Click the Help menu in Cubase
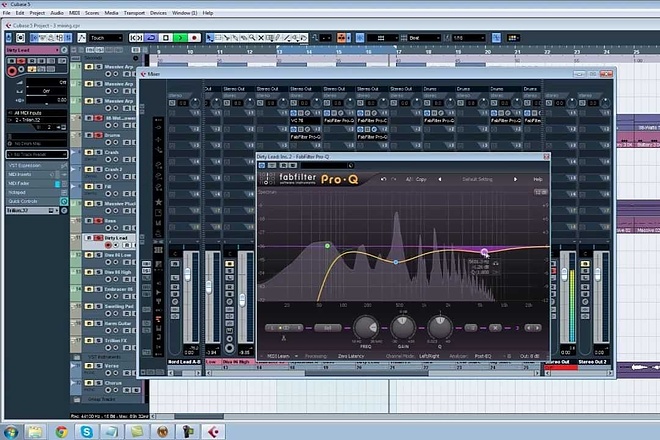660x440 pixels. [x=208, y=13]
